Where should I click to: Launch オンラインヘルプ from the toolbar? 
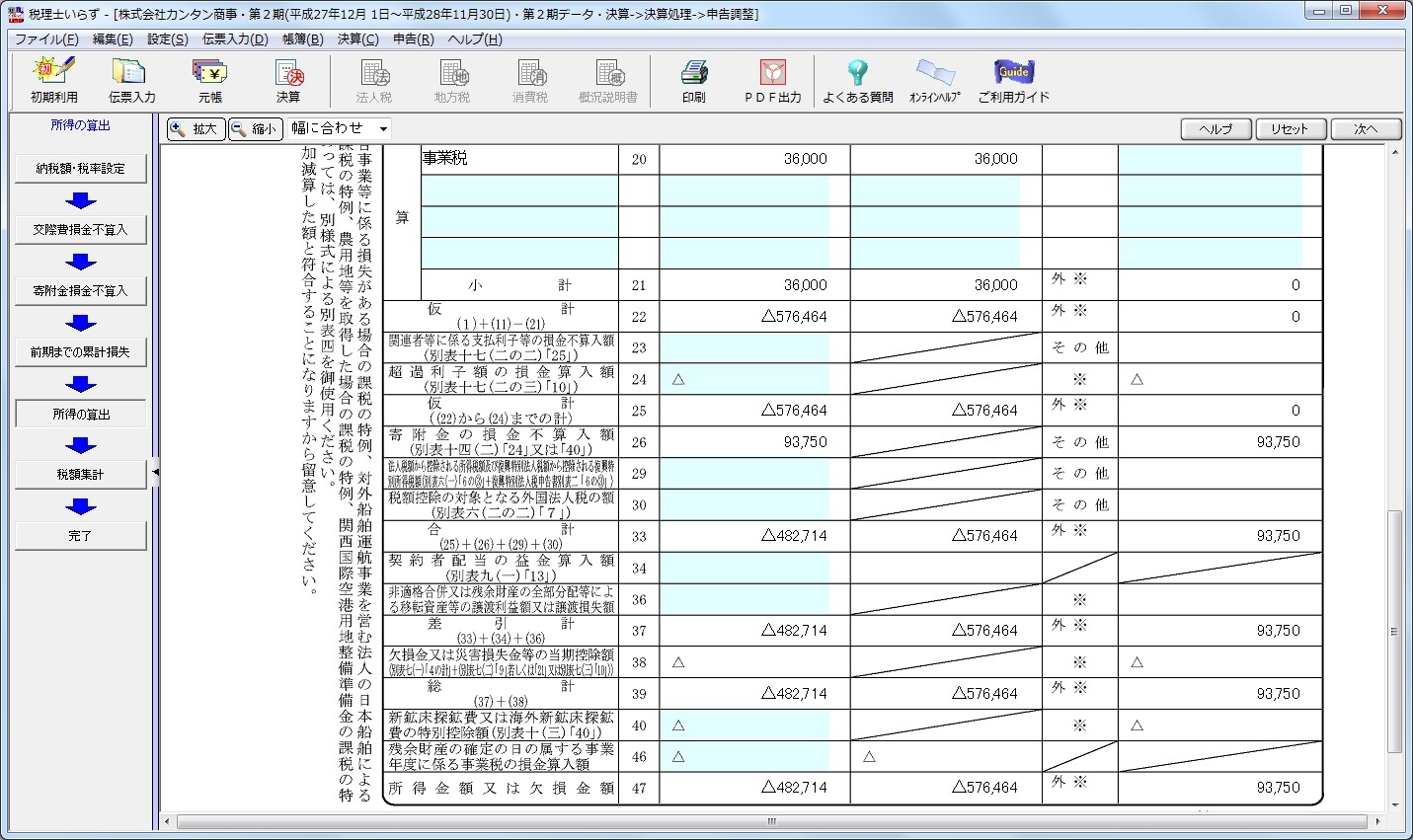click(x=934, y=80)
